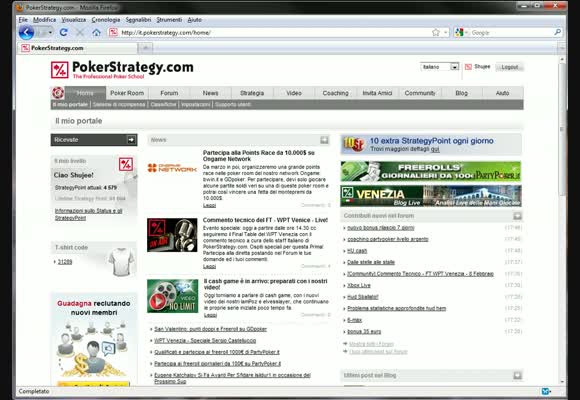Switch to the Strategia navigation tab

[252, 93]
